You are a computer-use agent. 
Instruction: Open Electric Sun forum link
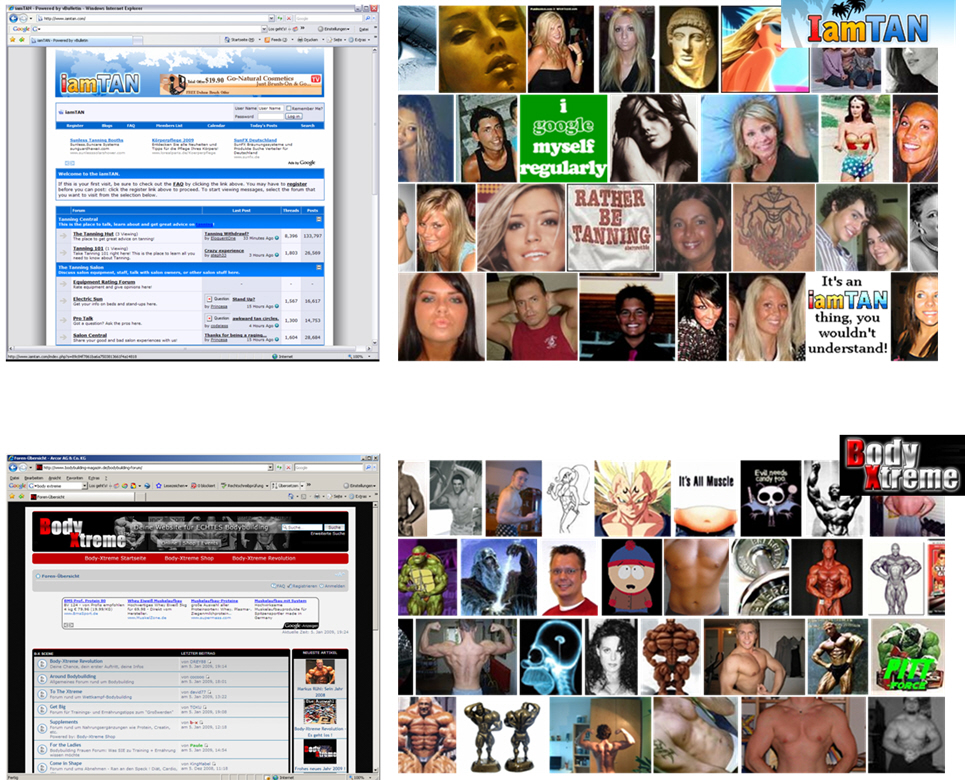click(x=88, y=299)
